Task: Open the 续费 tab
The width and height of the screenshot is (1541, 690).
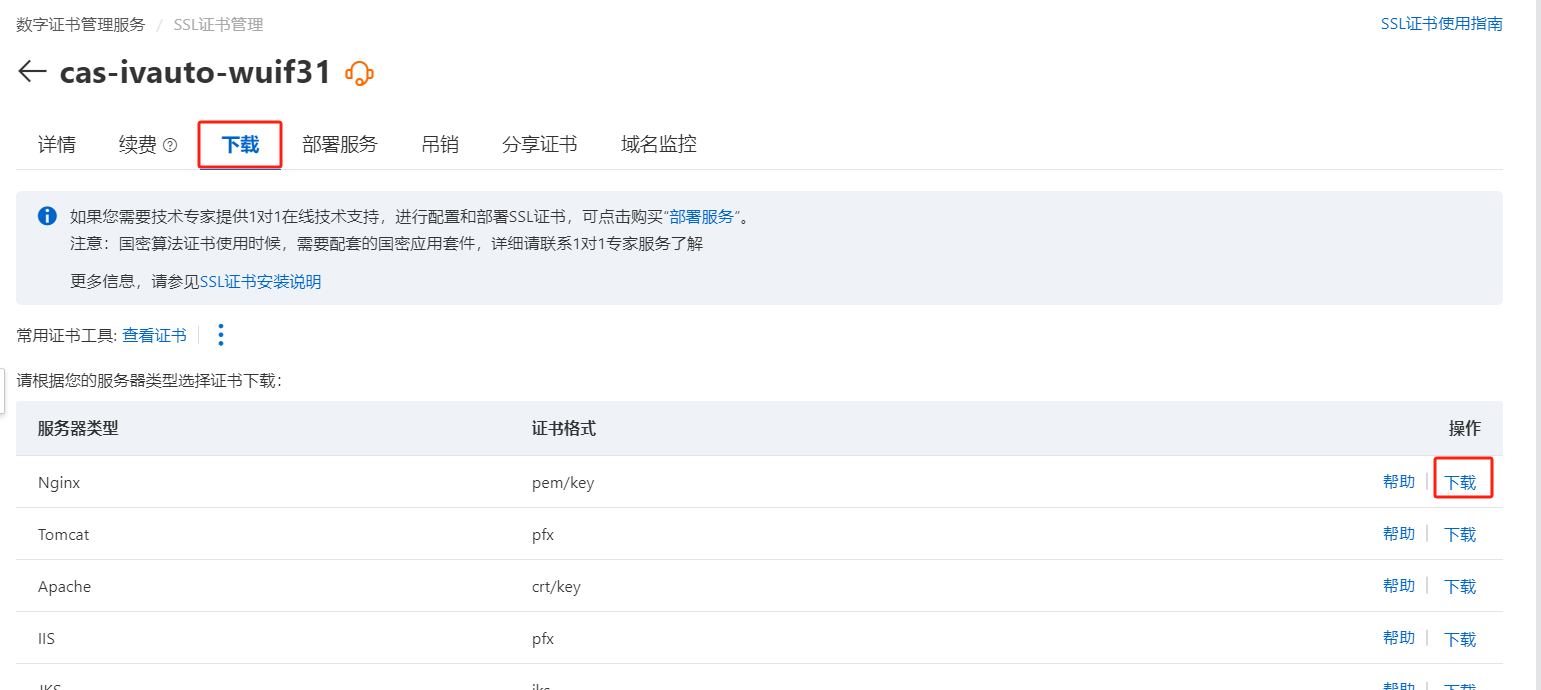Action: click(138, 144)
